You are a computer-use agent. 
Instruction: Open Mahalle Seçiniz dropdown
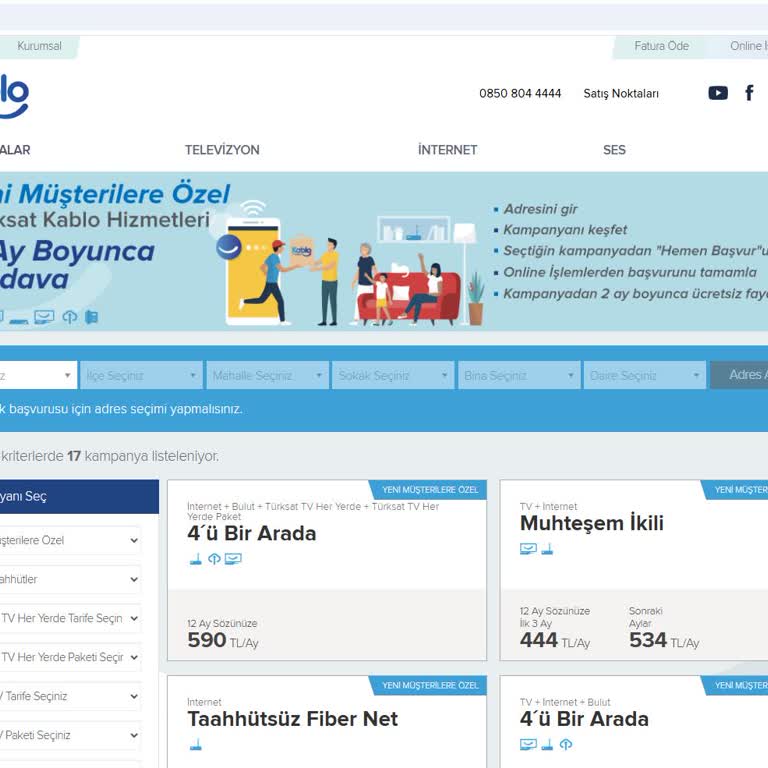click(267, 376)
